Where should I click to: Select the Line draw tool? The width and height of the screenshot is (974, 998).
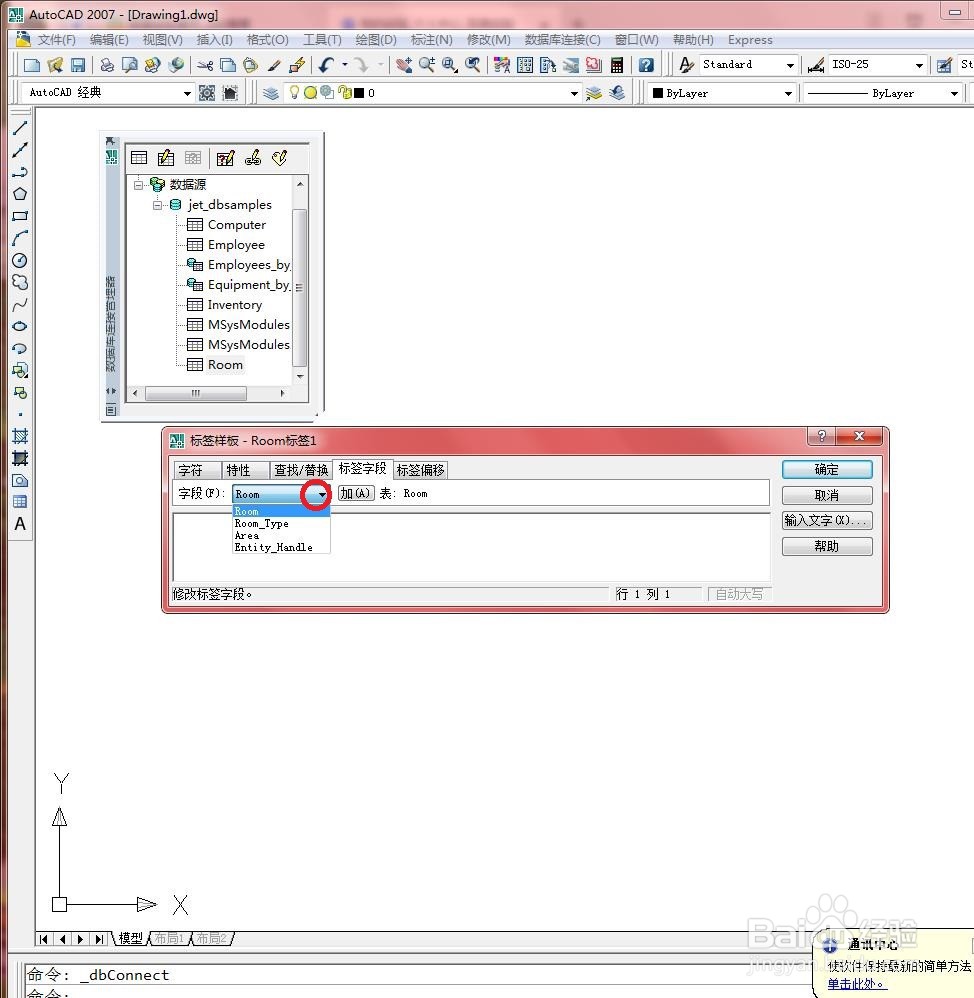(20, 127)
